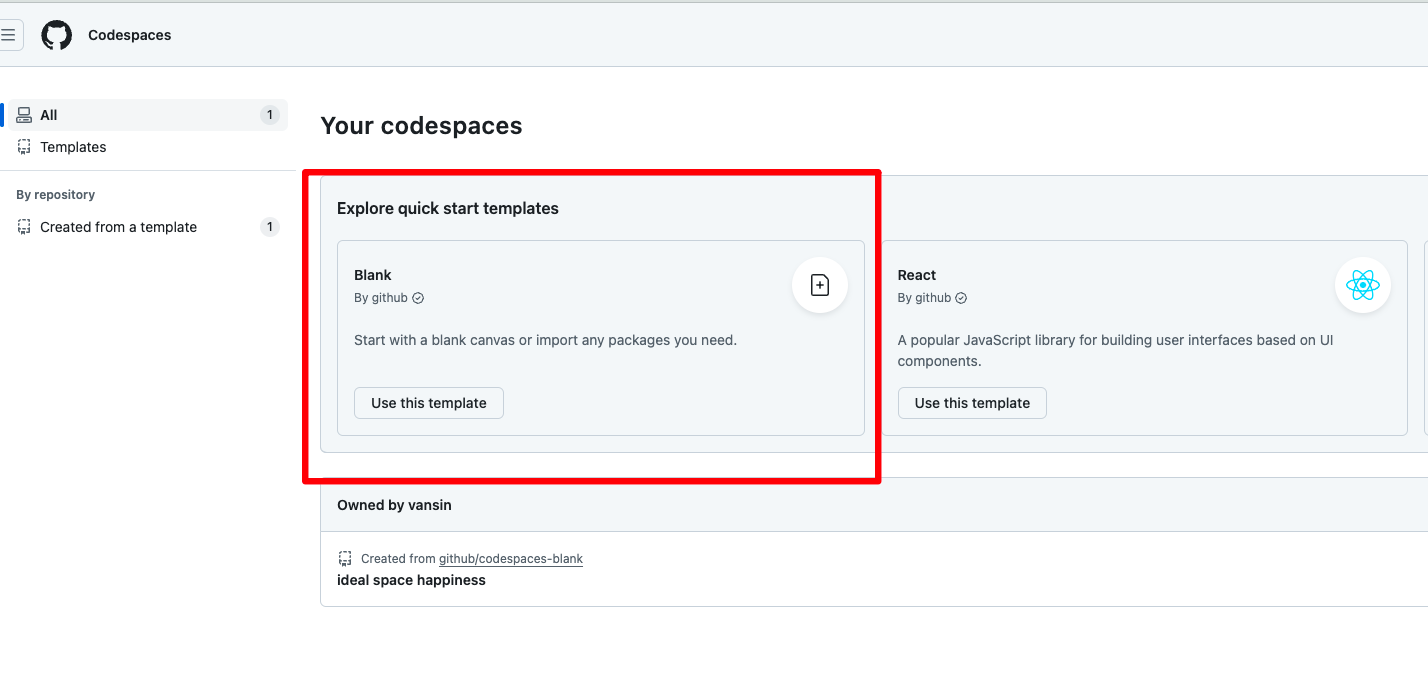Click verified badge beside React's By github
The width and height of the screenshot is (1428, 676).
click(961, 298)
